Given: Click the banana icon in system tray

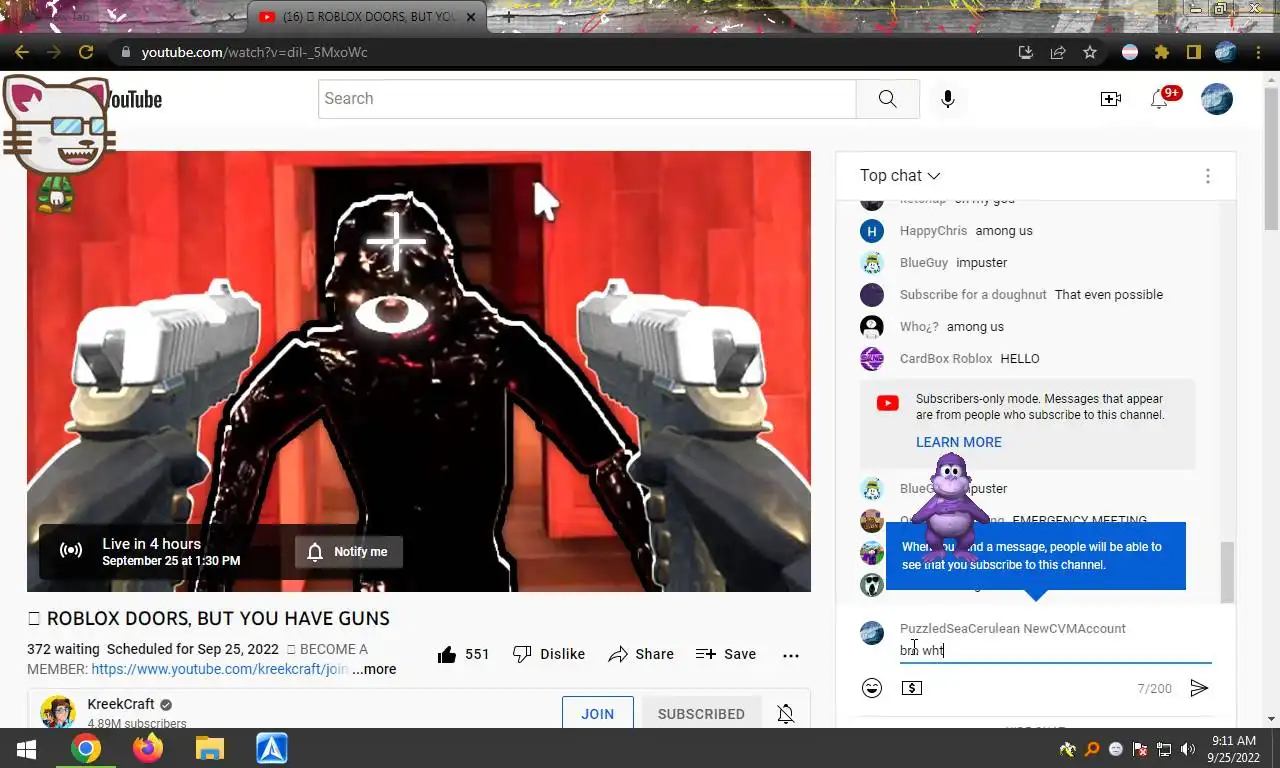Looking at the screenshot, I should click(x=1068, y=749).
